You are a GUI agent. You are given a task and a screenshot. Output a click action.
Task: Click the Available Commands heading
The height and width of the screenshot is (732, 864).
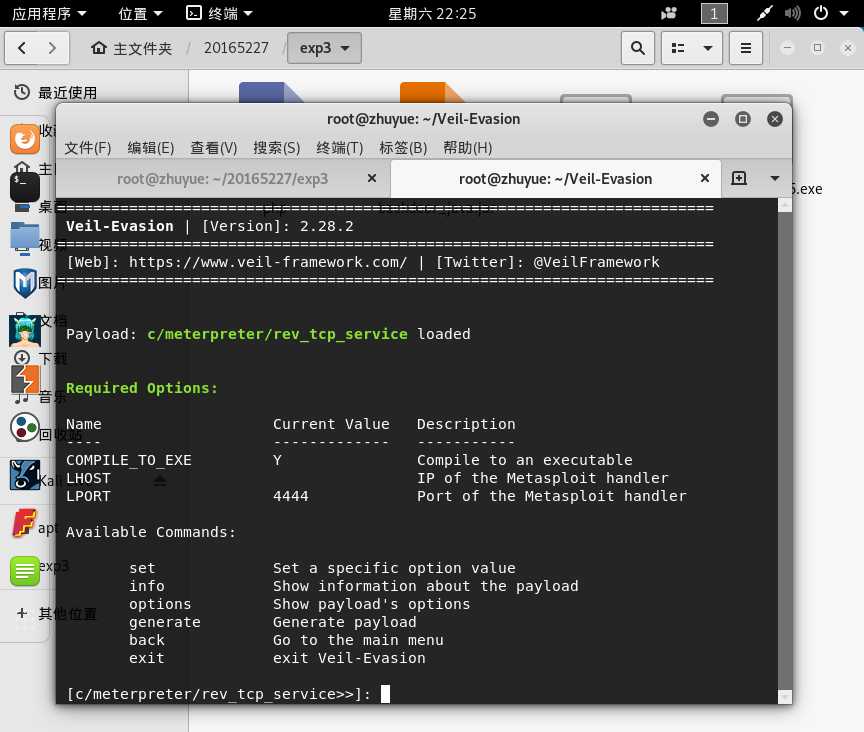(151, 532)
